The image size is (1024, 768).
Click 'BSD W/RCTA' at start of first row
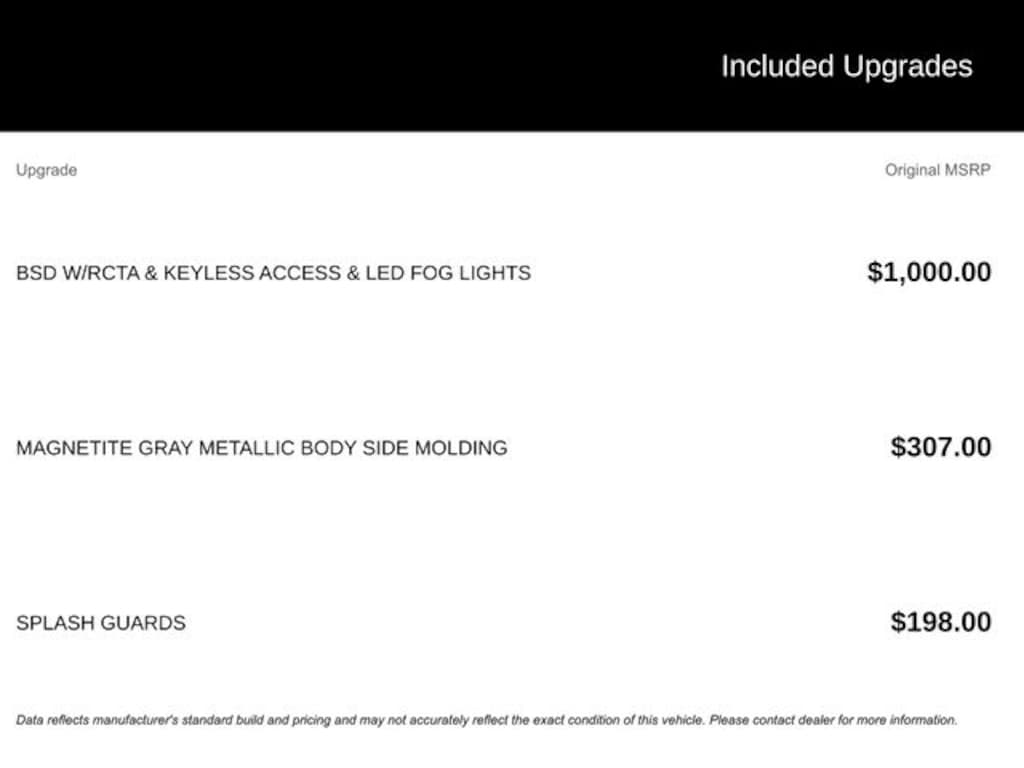pos(78,273)
